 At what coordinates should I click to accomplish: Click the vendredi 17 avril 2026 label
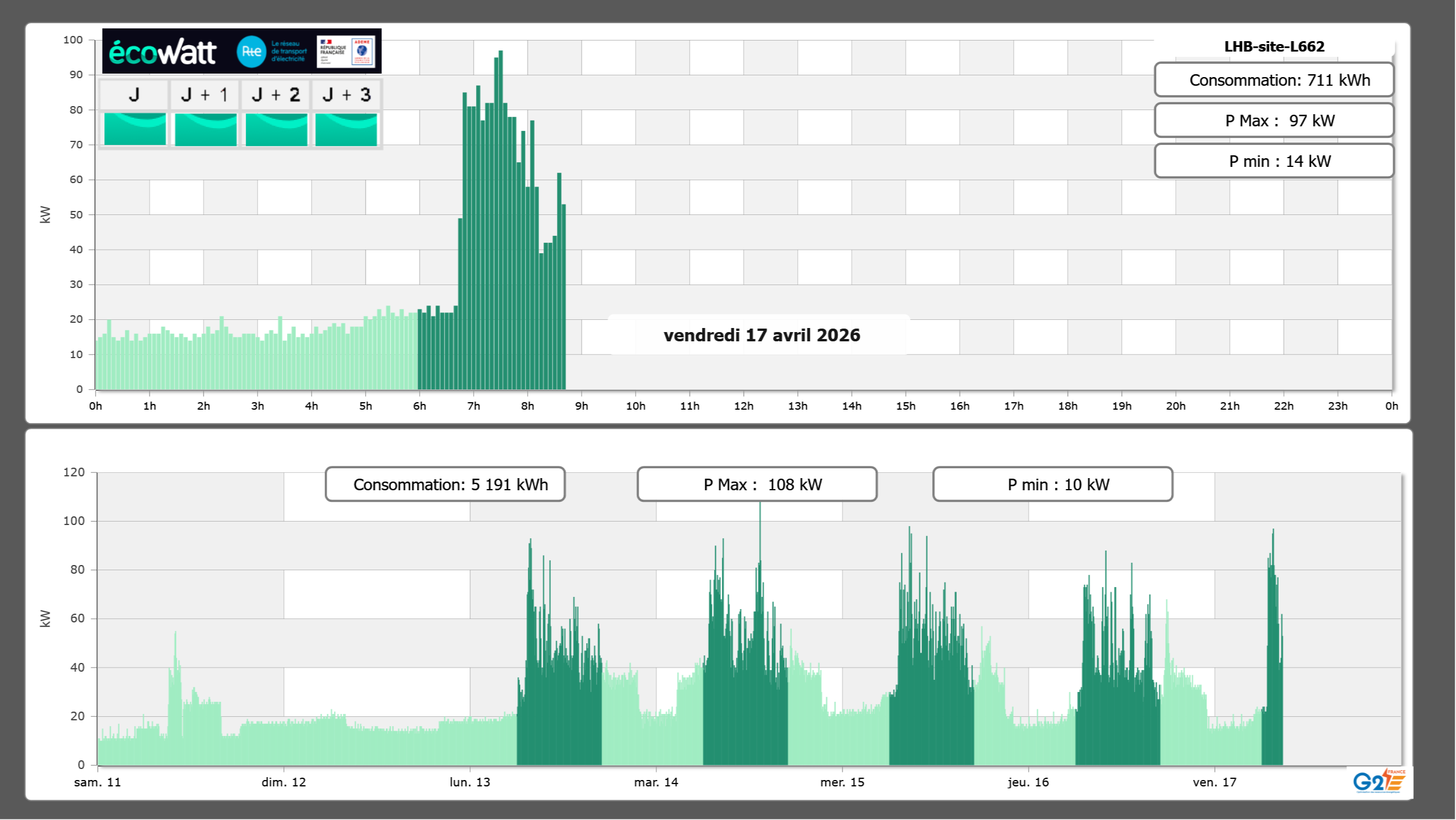tap(761, 335)
